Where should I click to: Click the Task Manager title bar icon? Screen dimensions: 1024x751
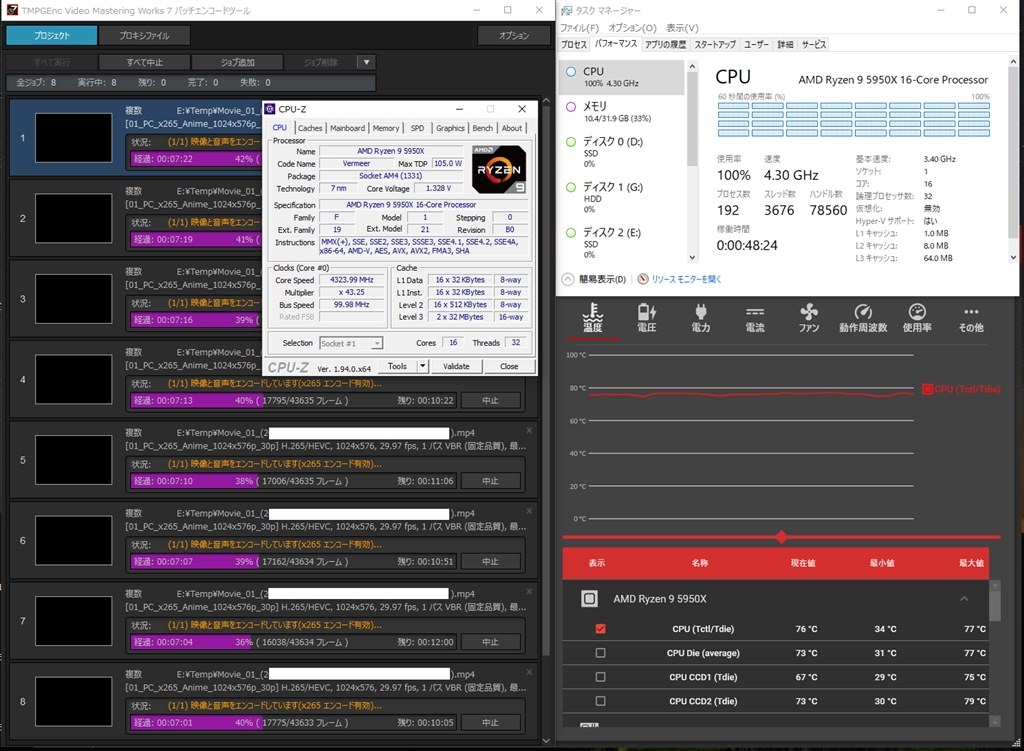(x=566, y=10)
